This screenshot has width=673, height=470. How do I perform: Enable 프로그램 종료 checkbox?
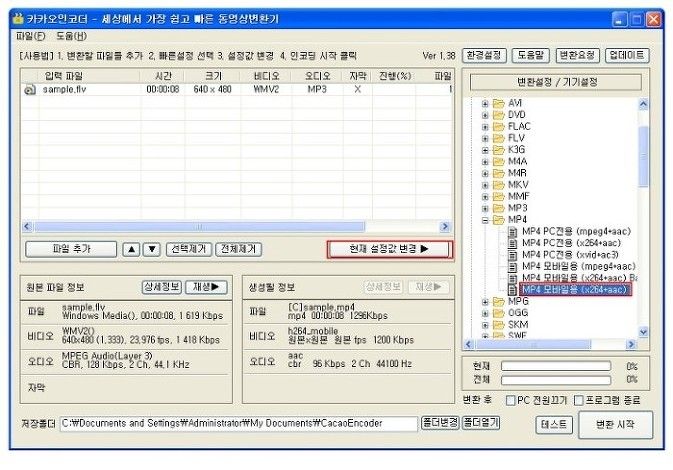pos(579,400)
